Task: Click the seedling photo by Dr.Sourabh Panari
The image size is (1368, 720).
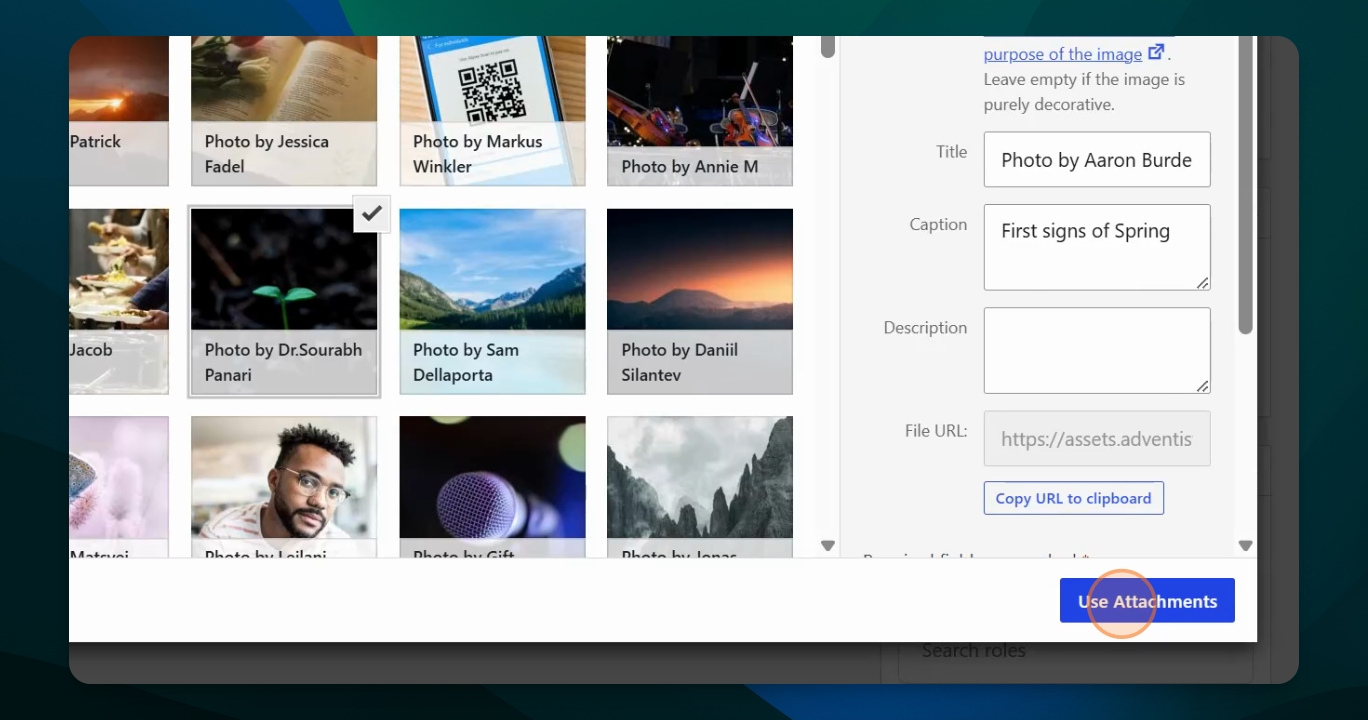Action: (x=284, y=302)
